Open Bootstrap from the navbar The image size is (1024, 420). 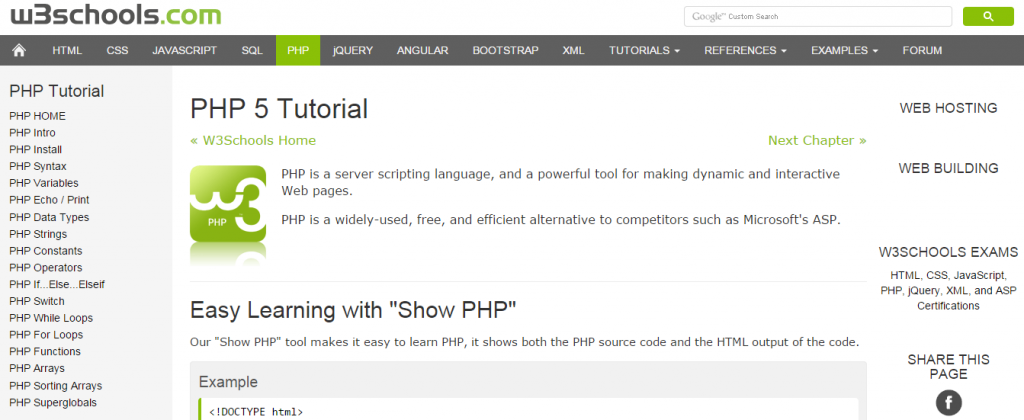click(505, 50)
